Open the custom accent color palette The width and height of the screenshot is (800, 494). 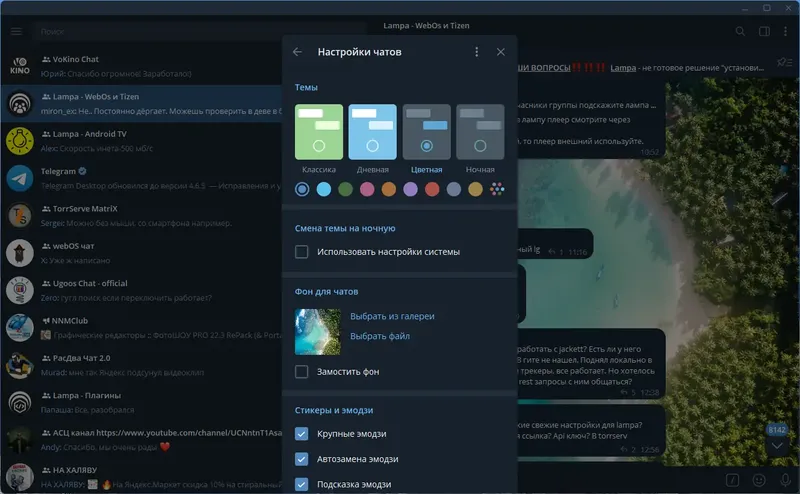tap(497, 189)
